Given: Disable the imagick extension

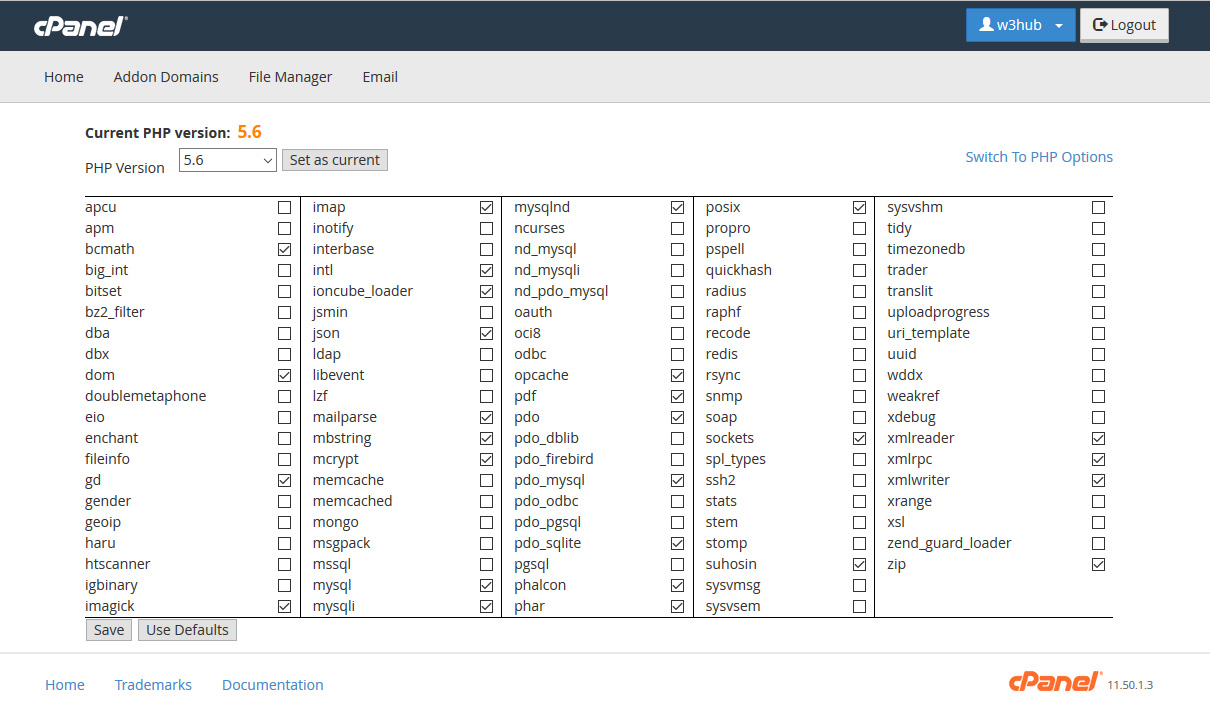Looking at the screenshot, I should click(285, 606).
